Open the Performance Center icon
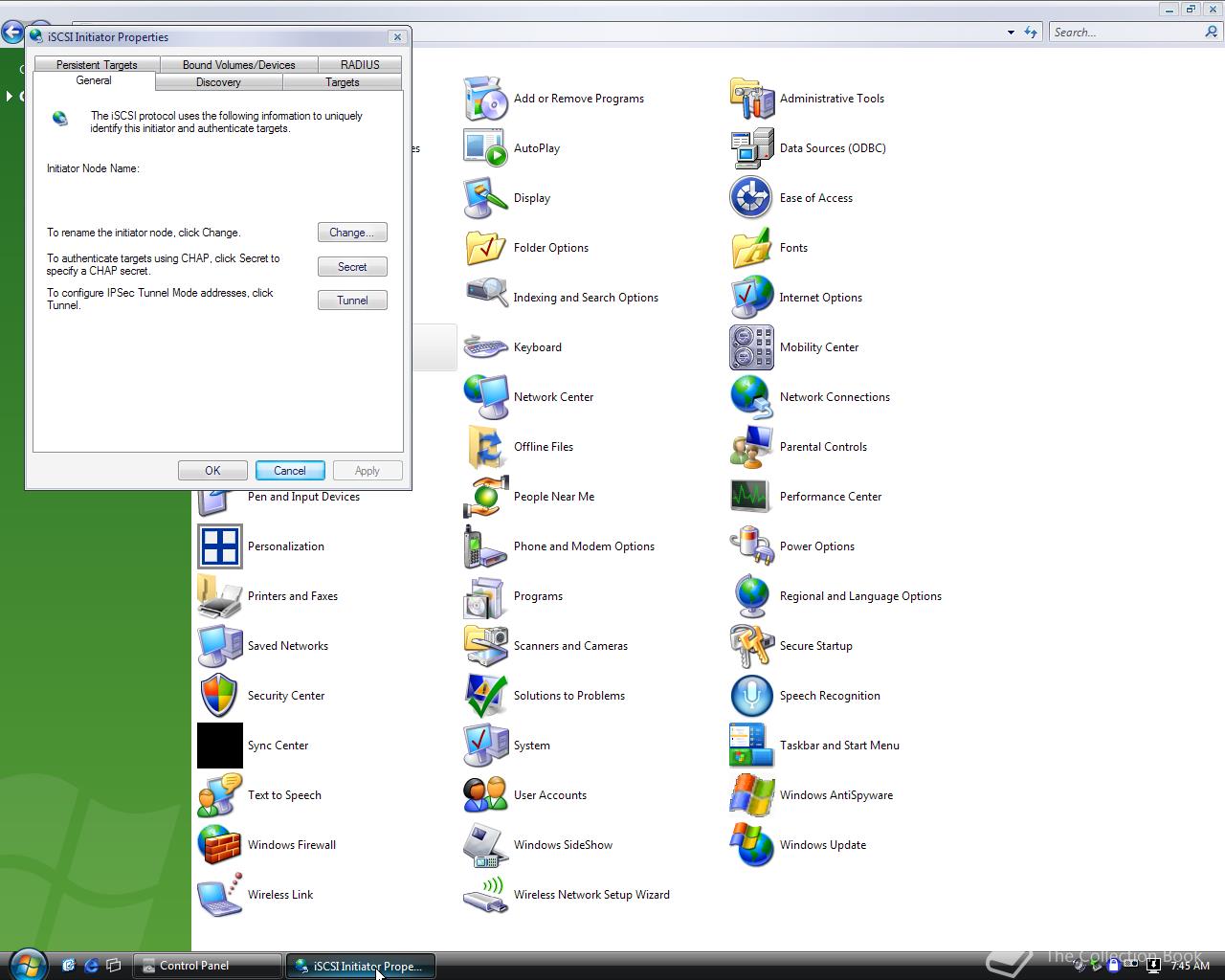Viewport: 1225px width, 980px height. (752, 497)
